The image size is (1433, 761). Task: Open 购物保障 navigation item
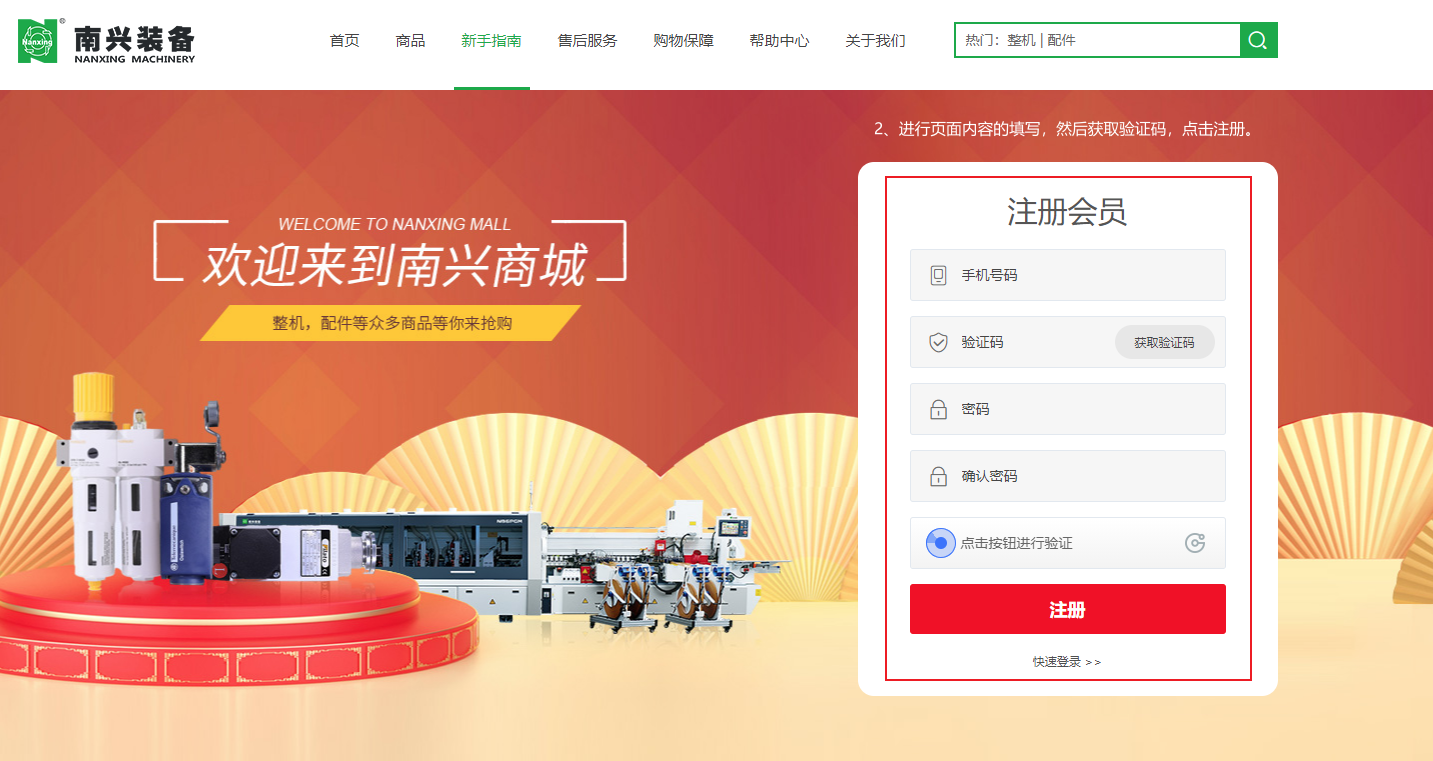[x=683, y=41]
